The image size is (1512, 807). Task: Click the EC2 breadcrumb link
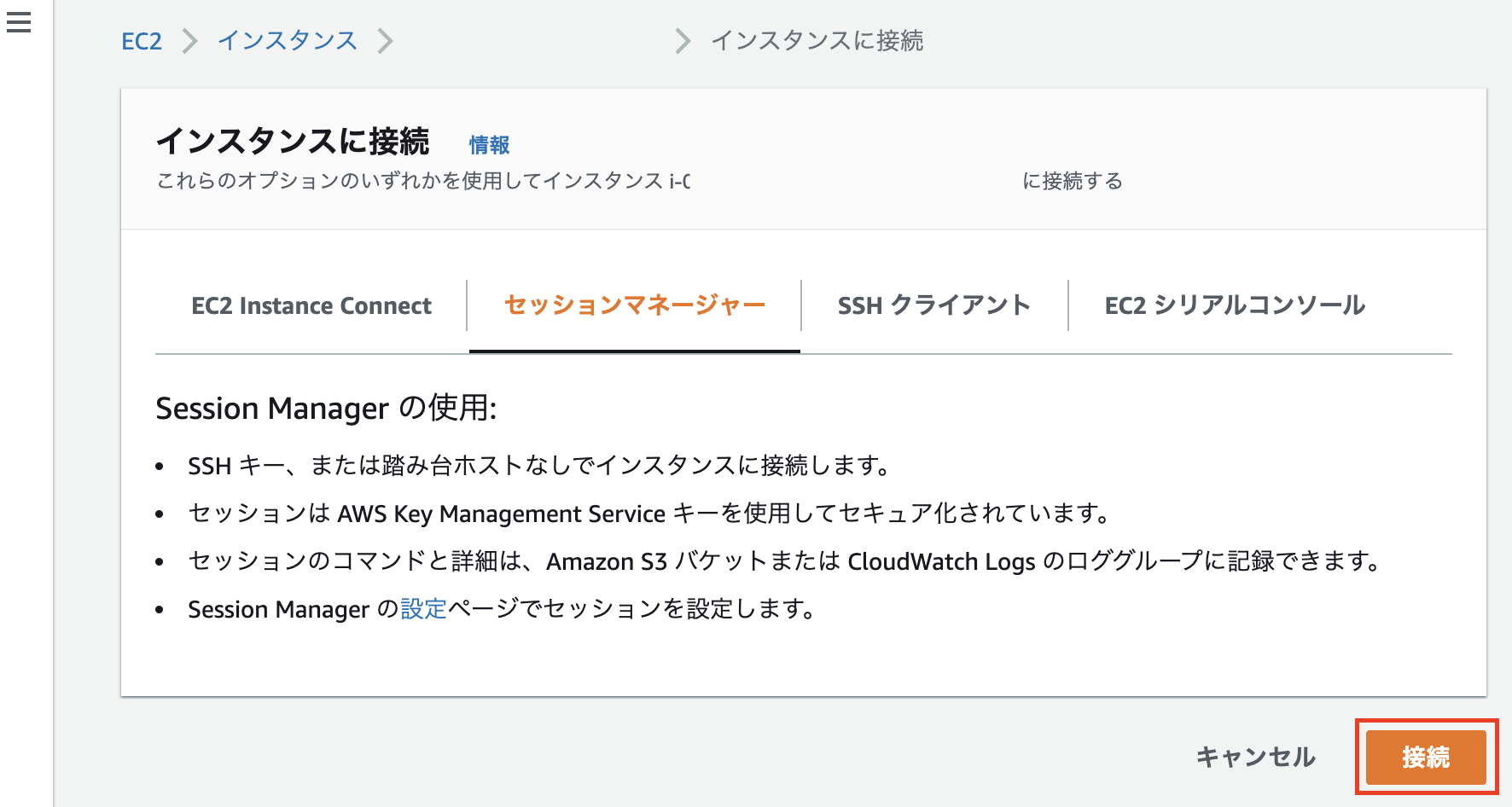point(141,41)
